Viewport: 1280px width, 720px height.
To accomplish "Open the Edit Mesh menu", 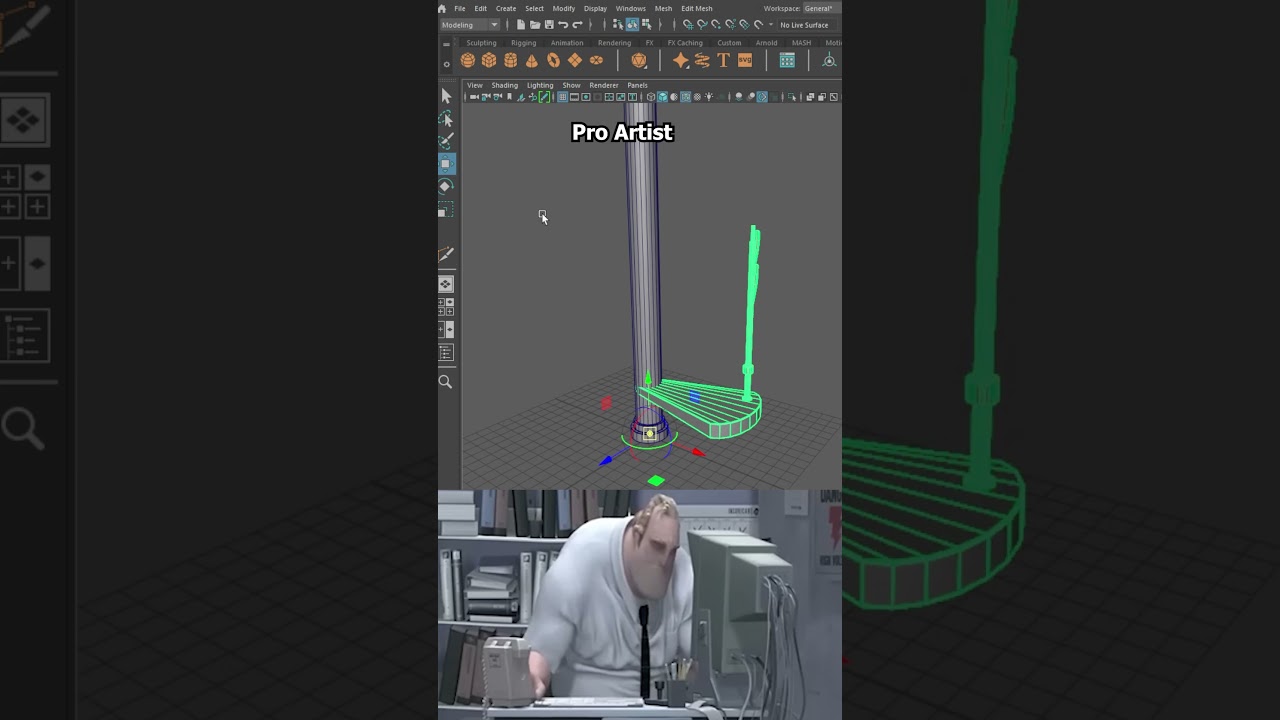I will (697, 8).
